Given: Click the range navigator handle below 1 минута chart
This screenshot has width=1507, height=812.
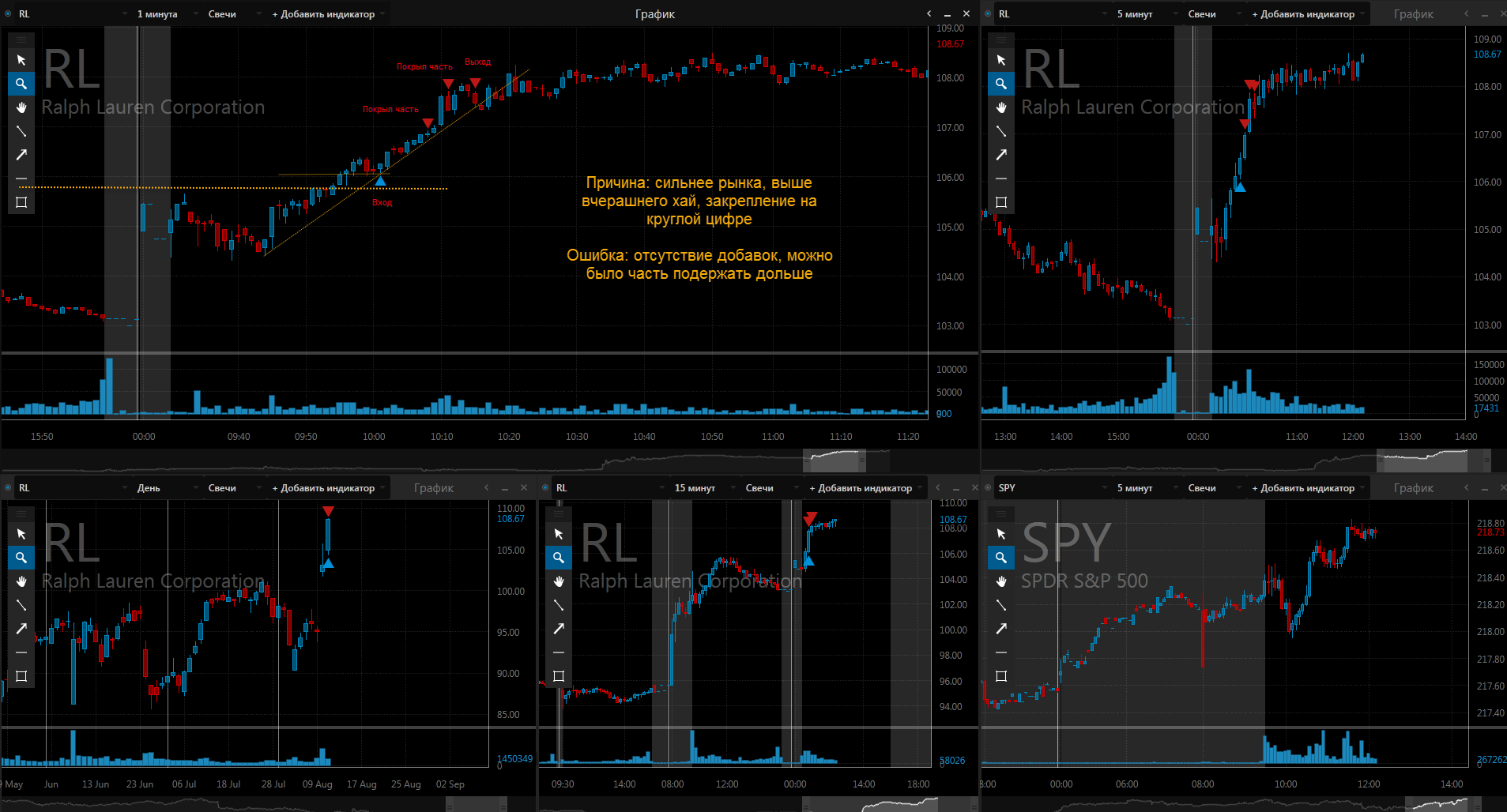Looking at the screenshot, I should pyautogui.click(x=835, y=460).
